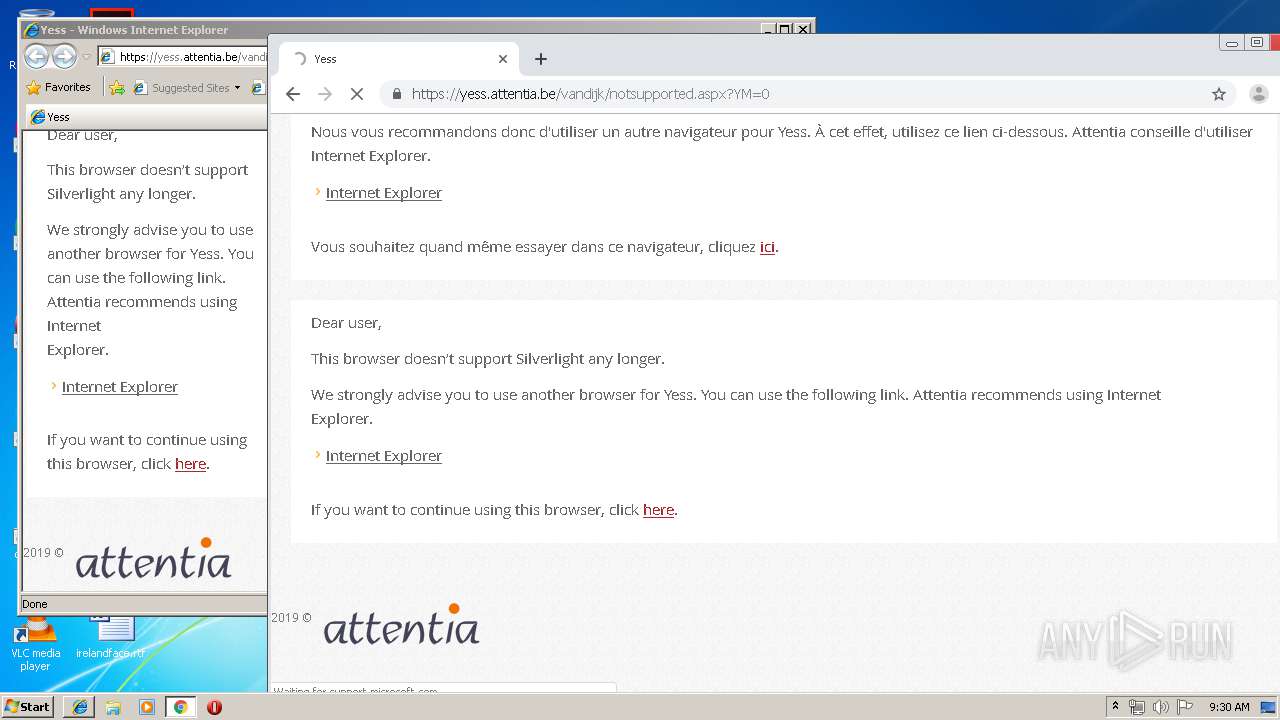The height and width of the screenshot is (720, 1280).
Task: Close the Yess tab in Chrome
Action: [503, 59]
